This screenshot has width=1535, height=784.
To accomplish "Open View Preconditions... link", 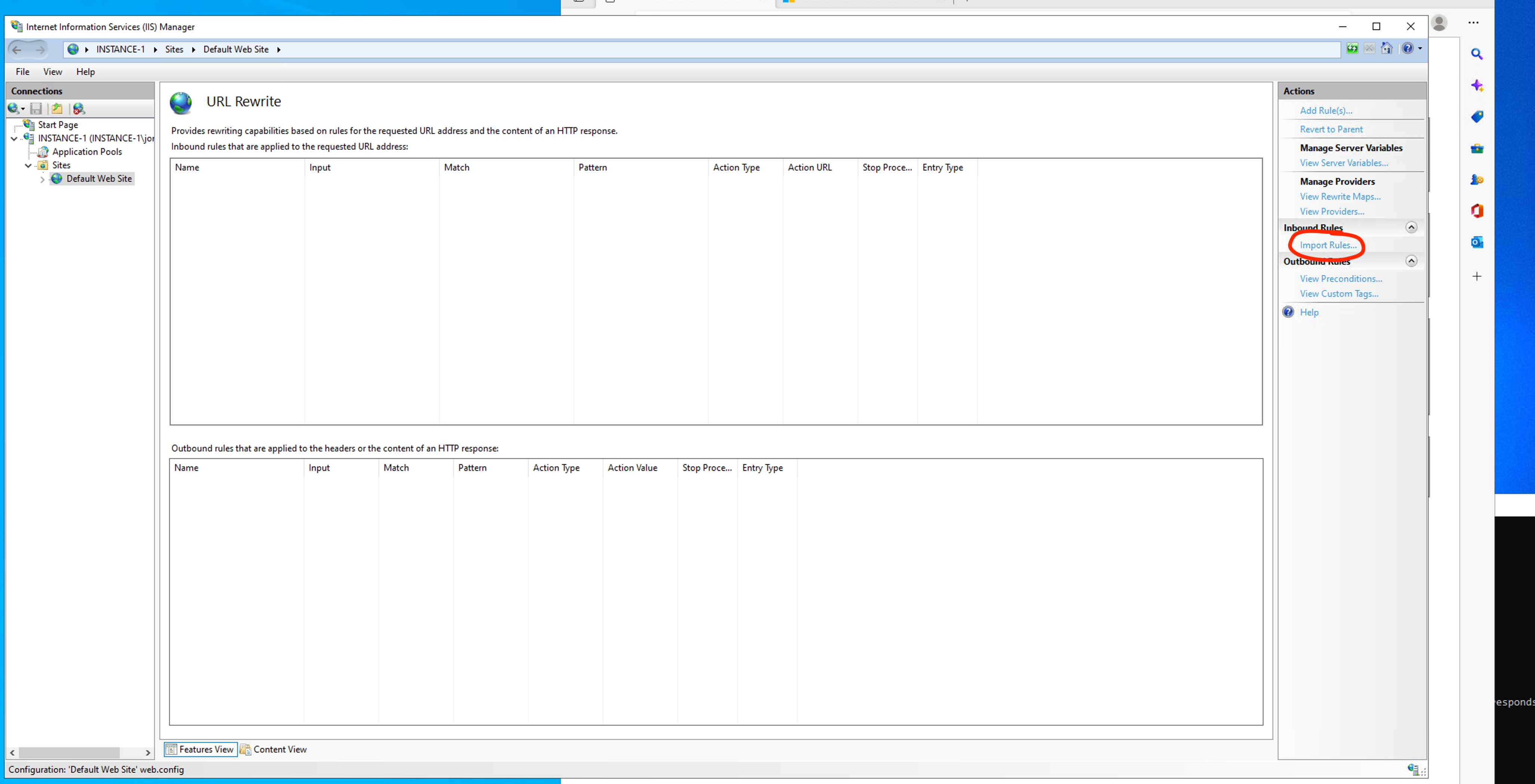I will coord(1341,279).
